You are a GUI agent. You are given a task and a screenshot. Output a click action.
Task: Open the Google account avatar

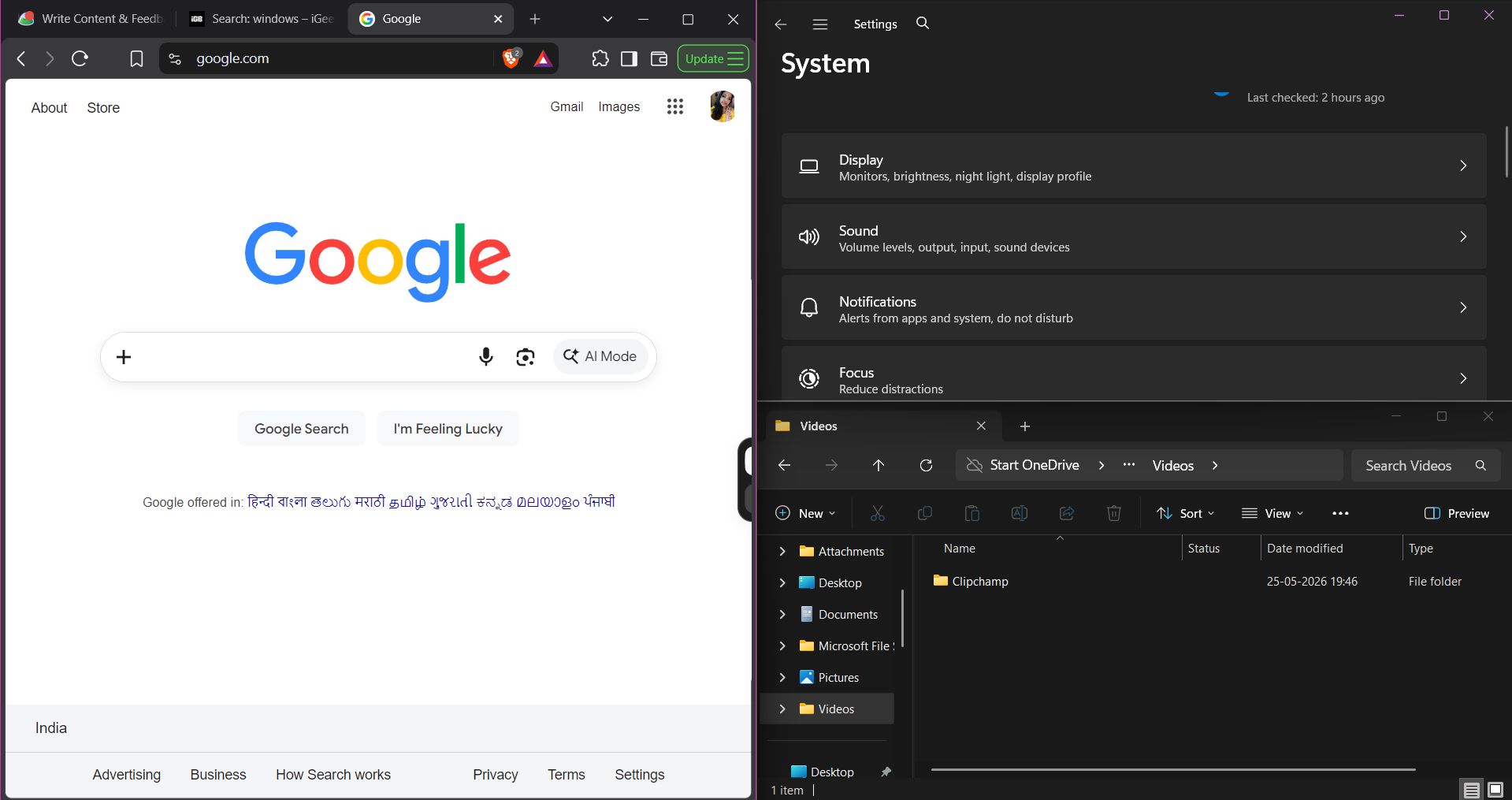[722, 106]
